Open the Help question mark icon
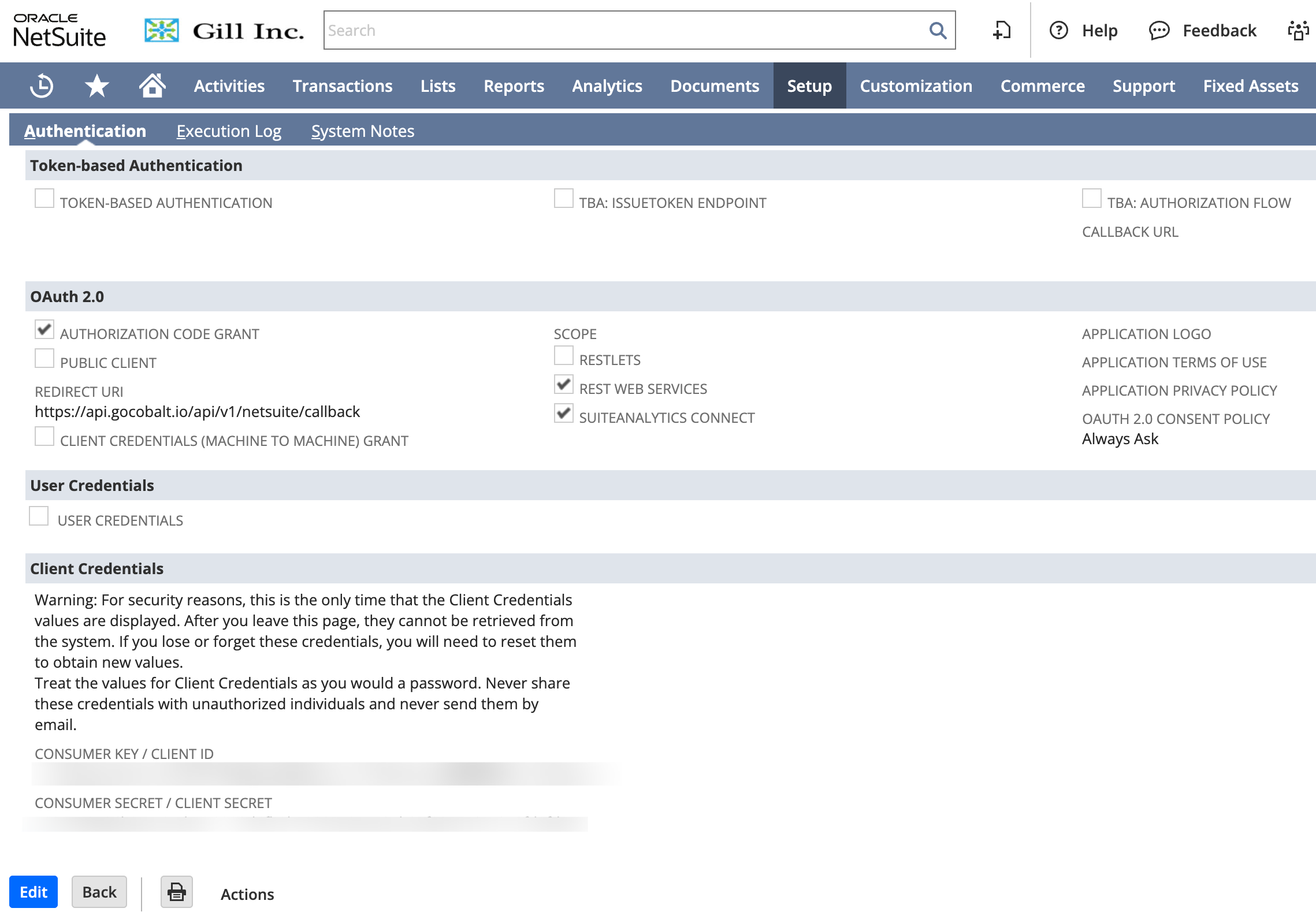The width and height of the screenshot is (1316, 923). (x=1058, y=31)
